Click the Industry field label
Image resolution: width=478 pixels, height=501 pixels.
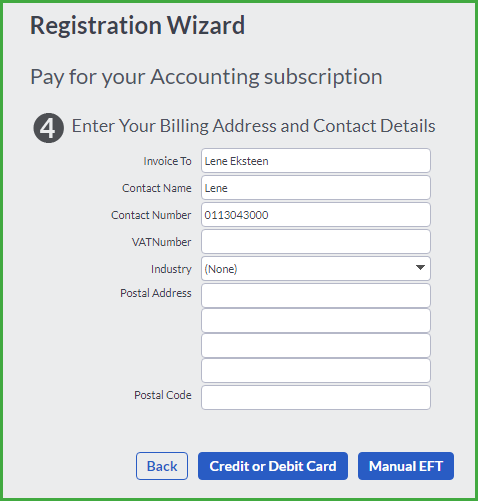[x=171, y=269]
